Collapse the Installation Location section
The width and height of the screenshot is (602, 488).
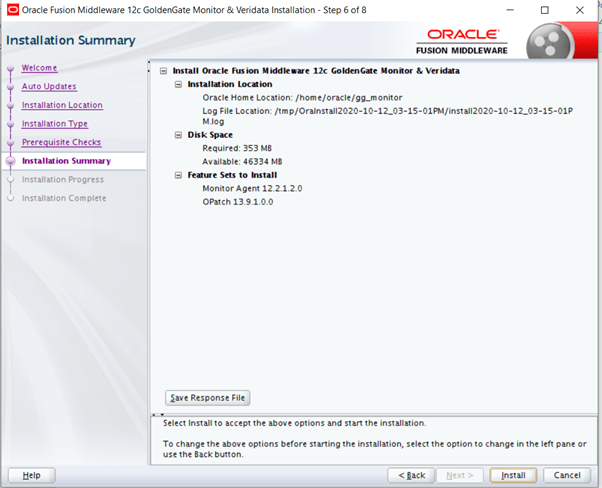176,84
